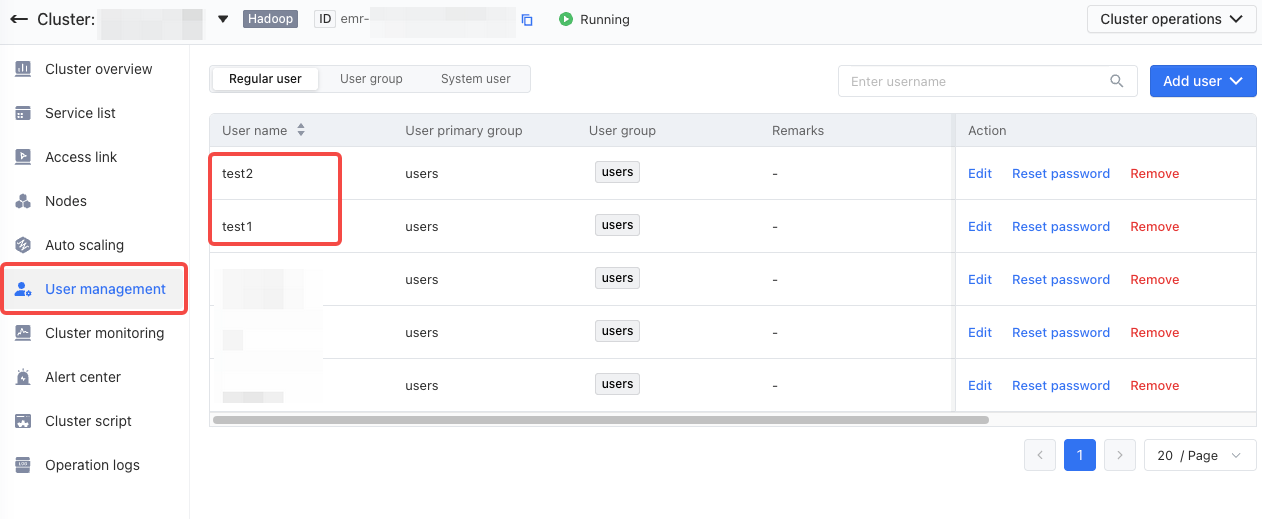Click the Nodes sidebar icon
The image size is (1262, 519).
tap(23, 201)
